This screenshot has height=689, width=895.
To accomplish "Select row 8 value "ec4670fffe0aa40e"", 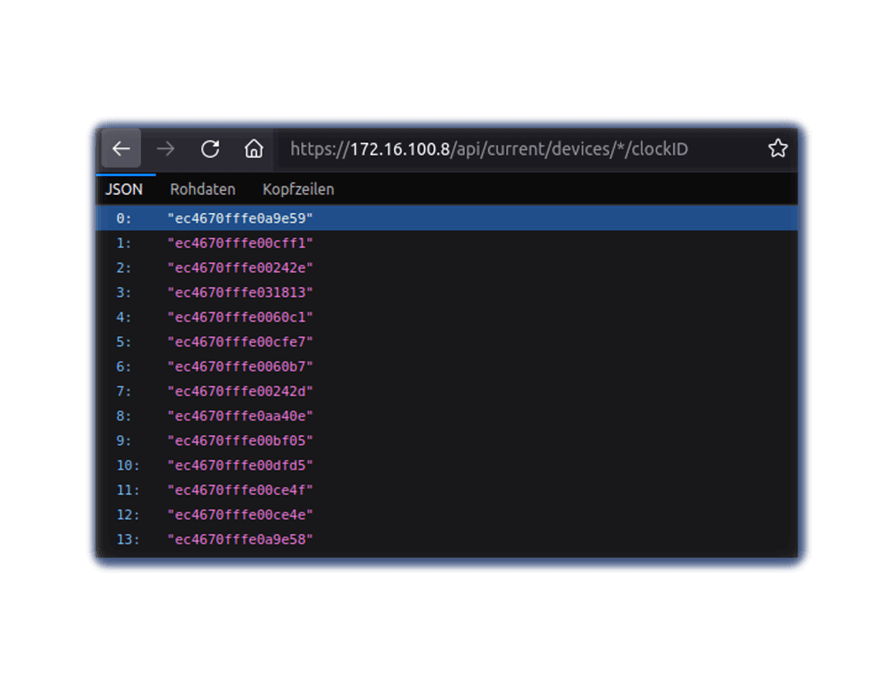I will tap(240, 416).
